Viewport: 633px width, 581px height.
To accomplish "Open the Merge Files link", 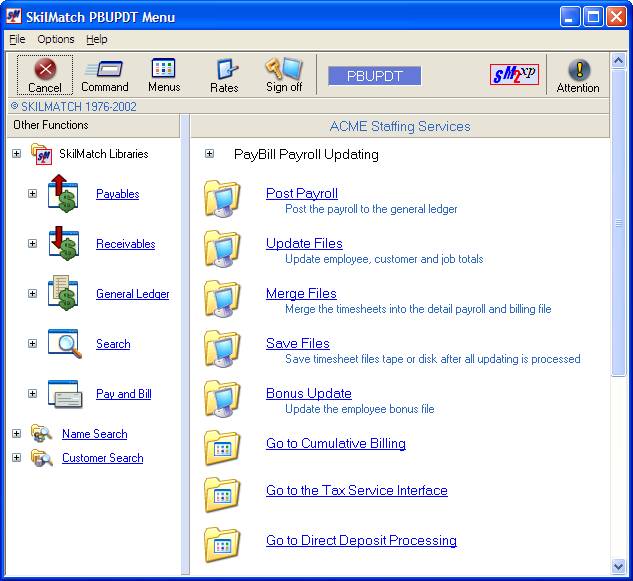I will coord(301,294).
